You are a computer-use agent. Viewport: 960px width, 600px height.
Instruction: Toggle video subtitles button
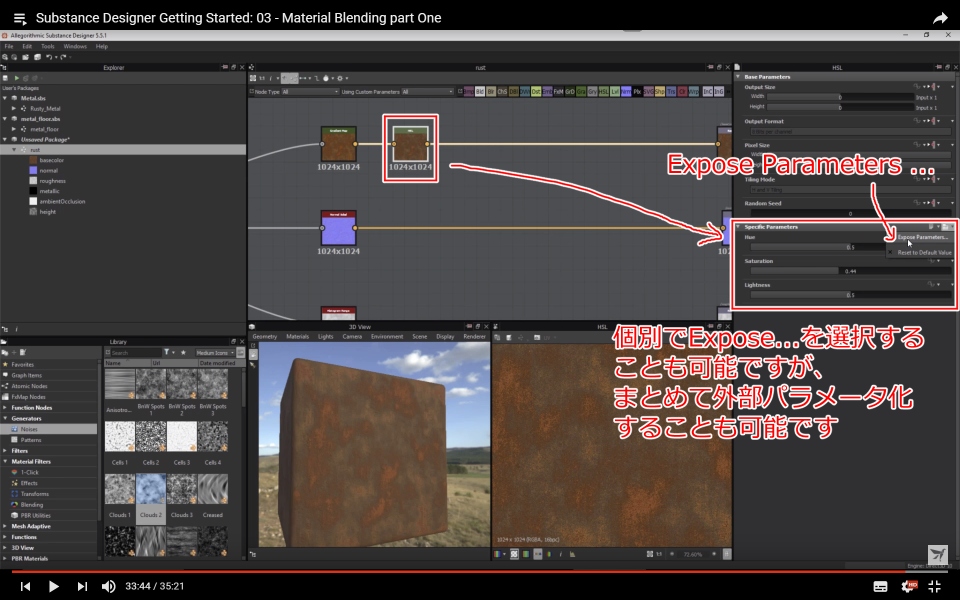pyautogui.click(x=880, y=587)
